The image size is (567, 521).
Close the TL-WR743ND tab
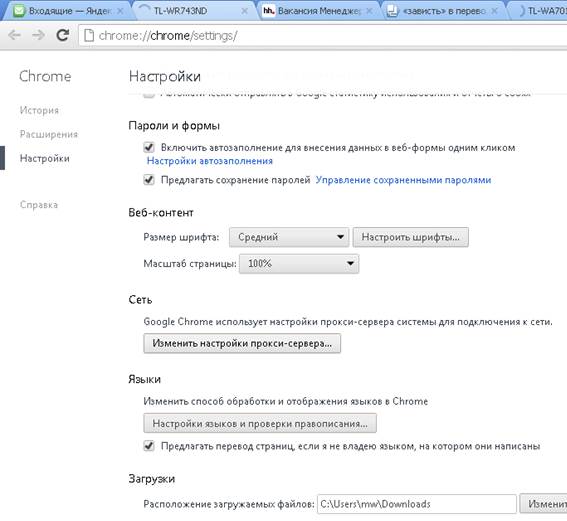click(x=244, y=11)
